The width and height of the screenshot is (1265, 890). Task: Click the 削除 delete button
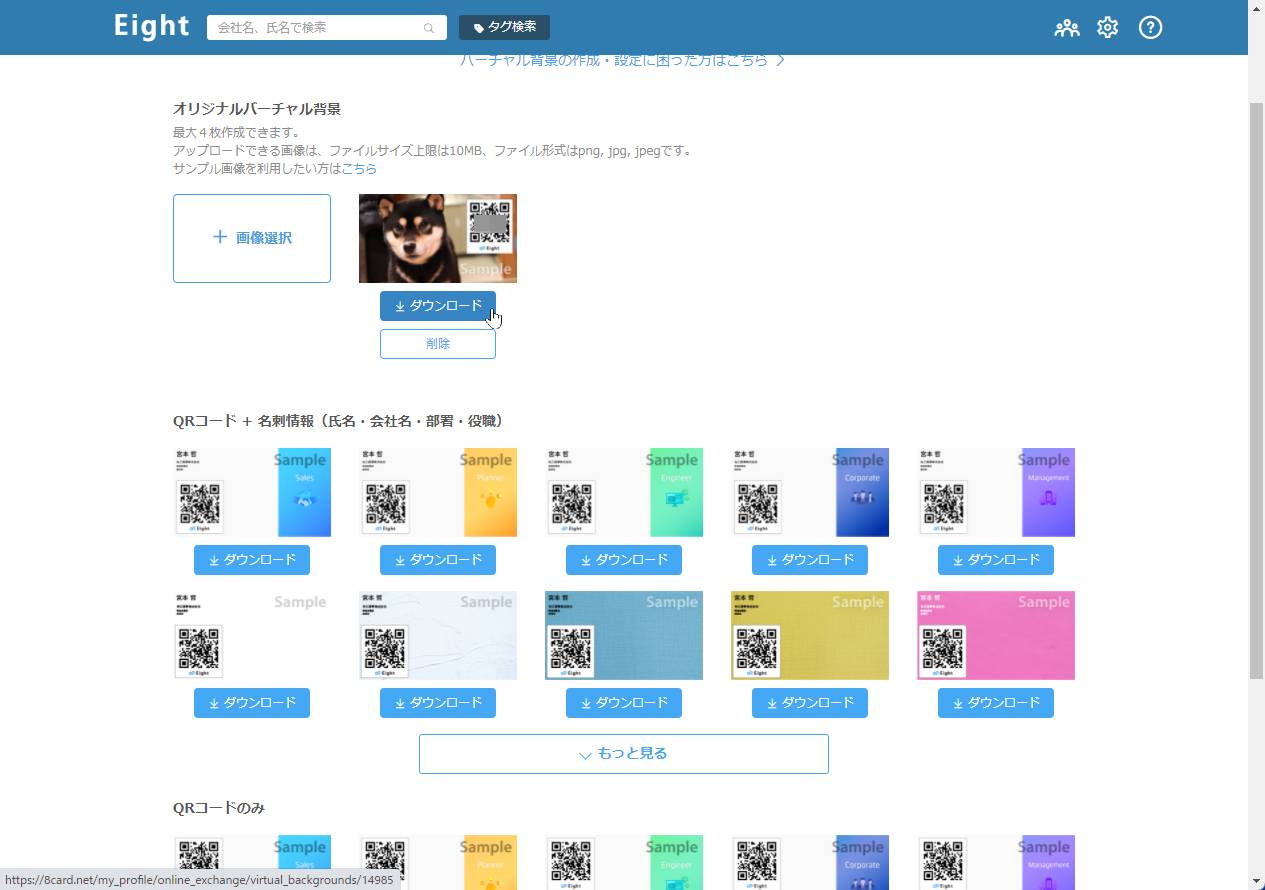(438, 344)
